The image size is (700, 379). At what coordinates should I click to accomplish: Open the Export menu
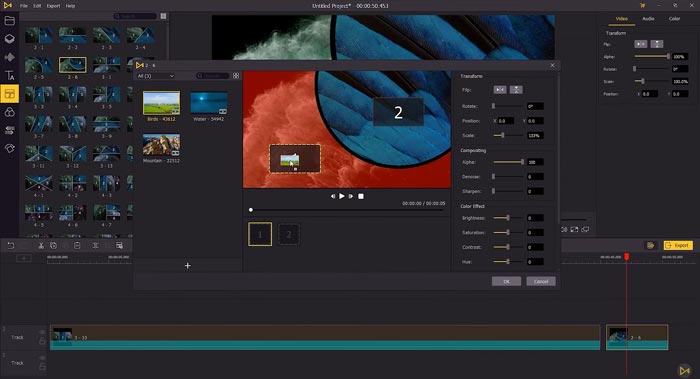tap(53, 6)
